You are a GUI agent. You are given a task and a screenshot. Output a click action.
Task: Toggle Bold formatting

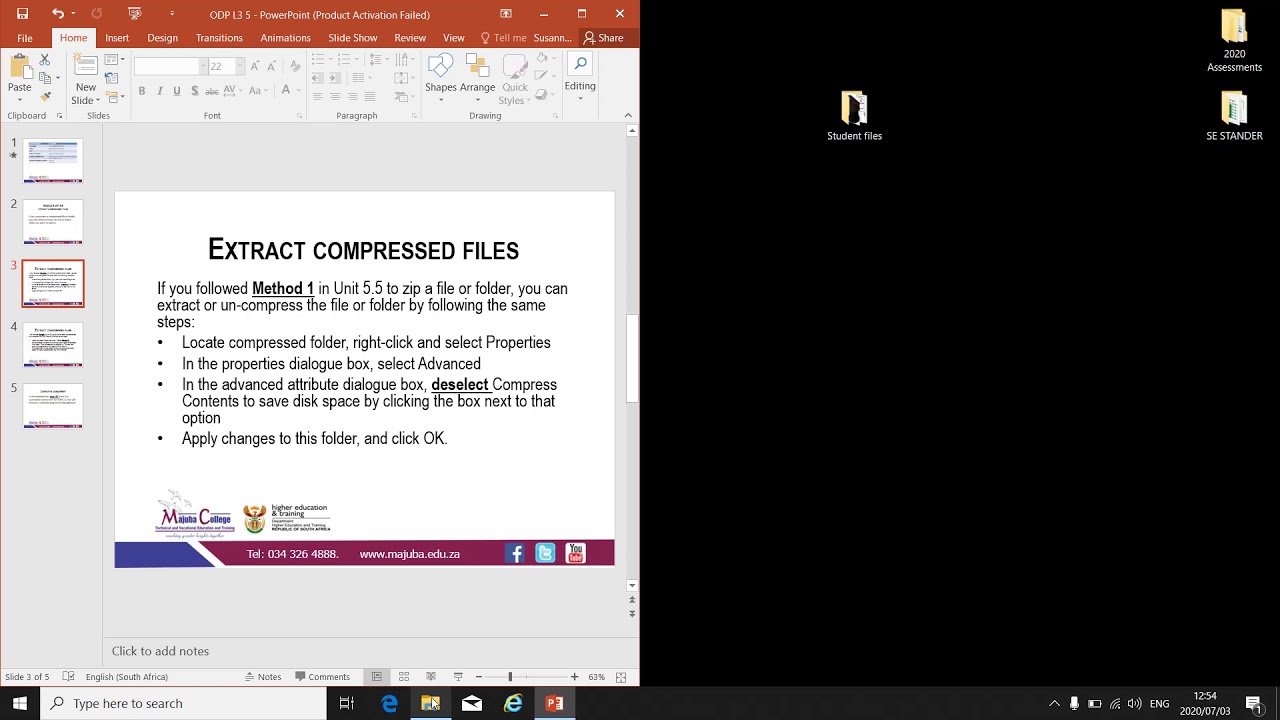click(x=142, y=91)
